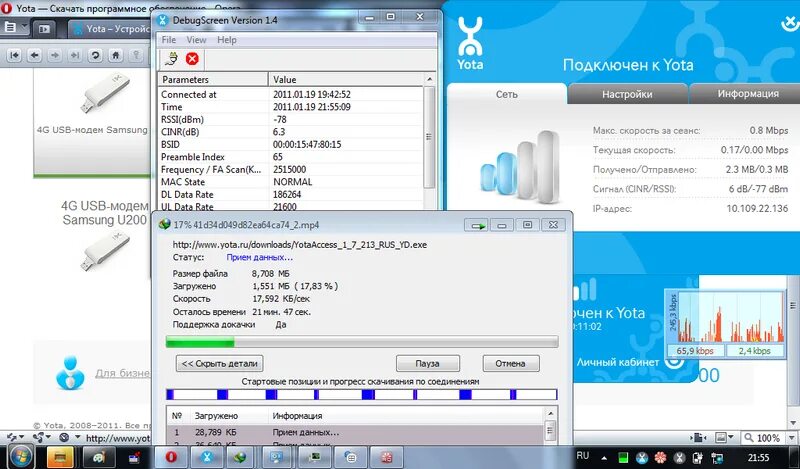Viewport: 800px width, 469px height.
Task: Select the MAC State row
Action: (291, 182)
